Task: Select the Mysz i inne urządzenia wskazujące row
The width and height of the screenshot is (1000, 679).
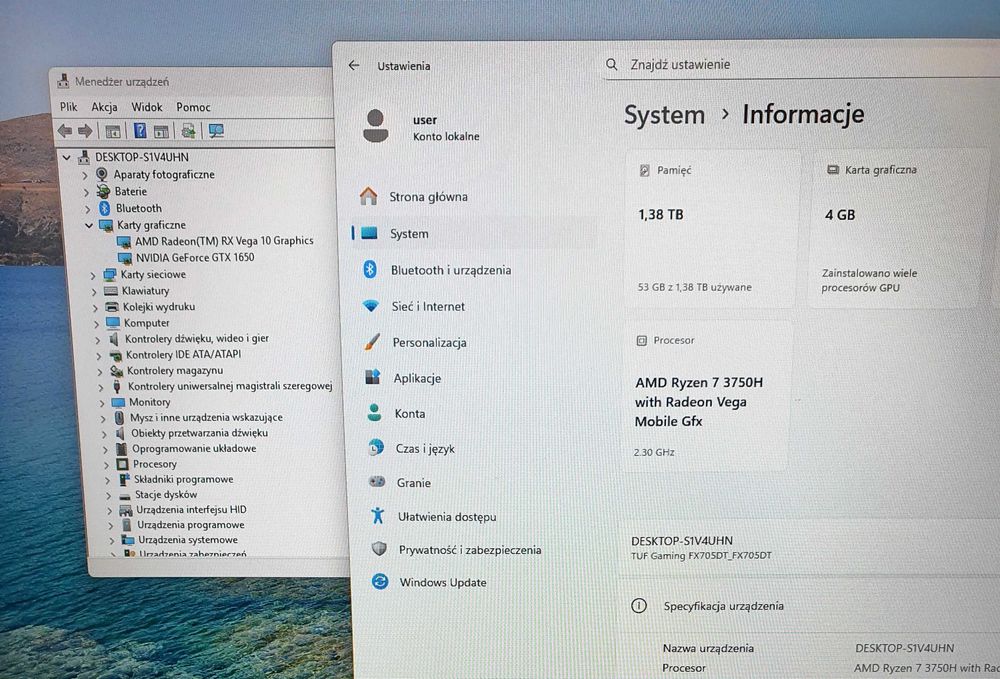Action: tap(206, 418)
